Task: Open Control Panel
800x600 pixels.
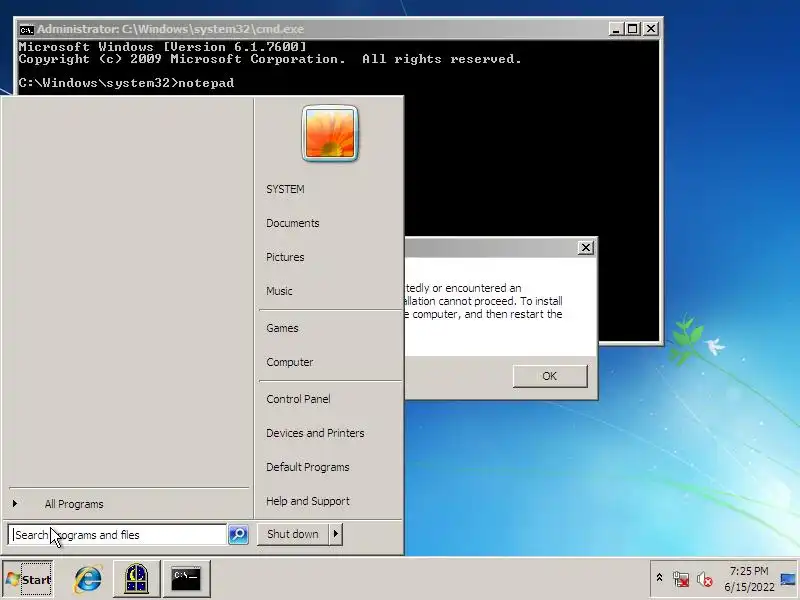Action: (x=298, y=399)
